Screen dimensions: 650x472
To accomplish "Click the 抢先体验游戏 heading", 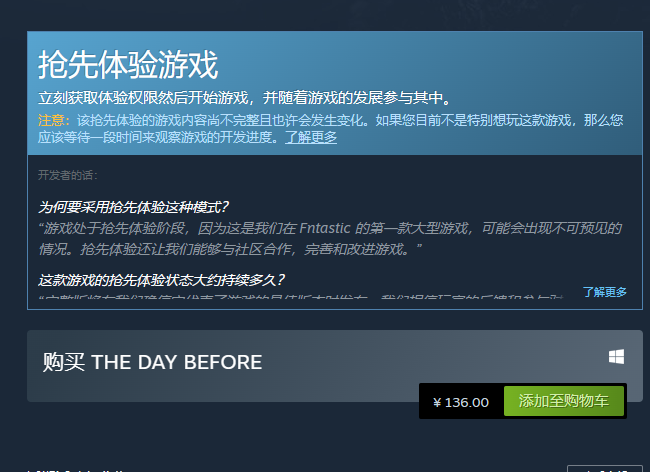I will (128, 65).
